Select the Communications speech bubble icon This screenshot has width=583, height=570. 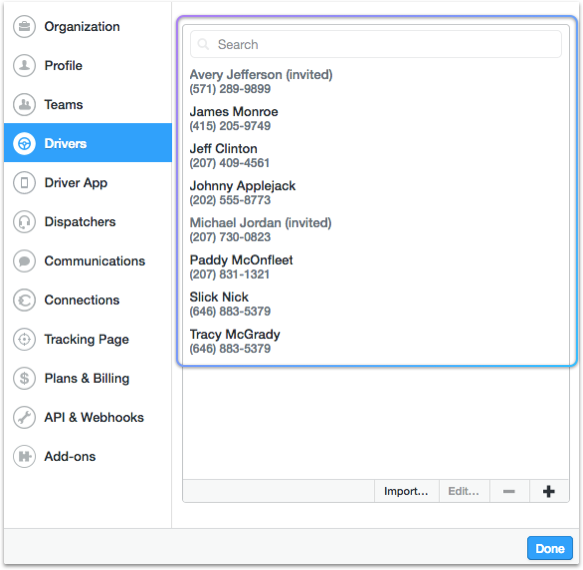click(24, 261)
